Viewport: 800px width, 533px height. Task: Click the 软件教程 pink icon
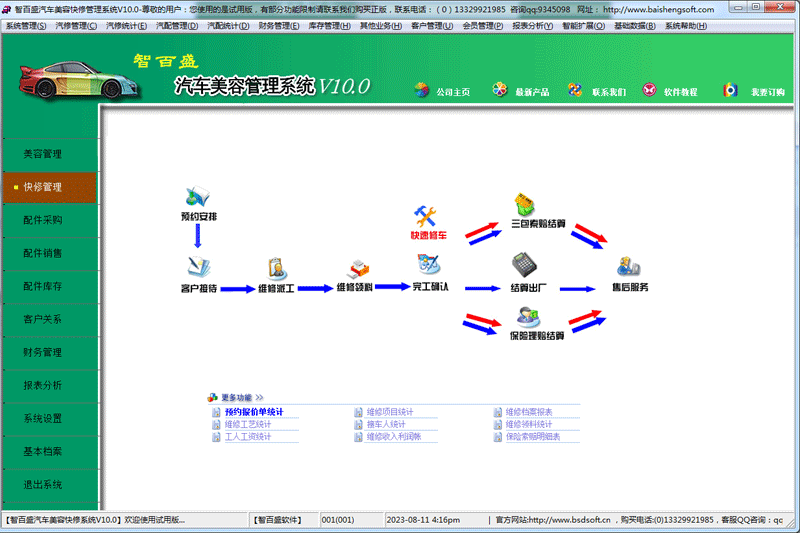pos(649,90)
